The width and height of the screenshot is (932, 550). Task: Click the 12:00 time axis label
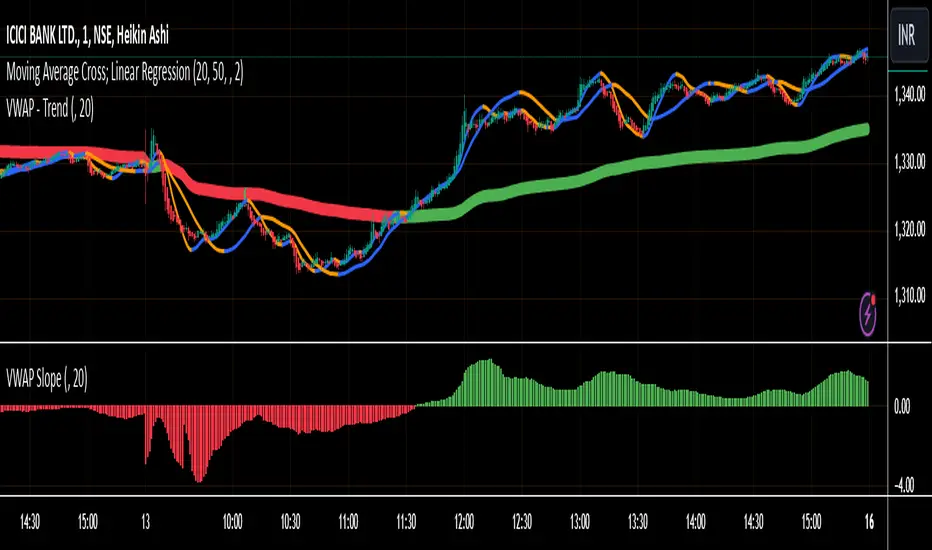(464, 522)
